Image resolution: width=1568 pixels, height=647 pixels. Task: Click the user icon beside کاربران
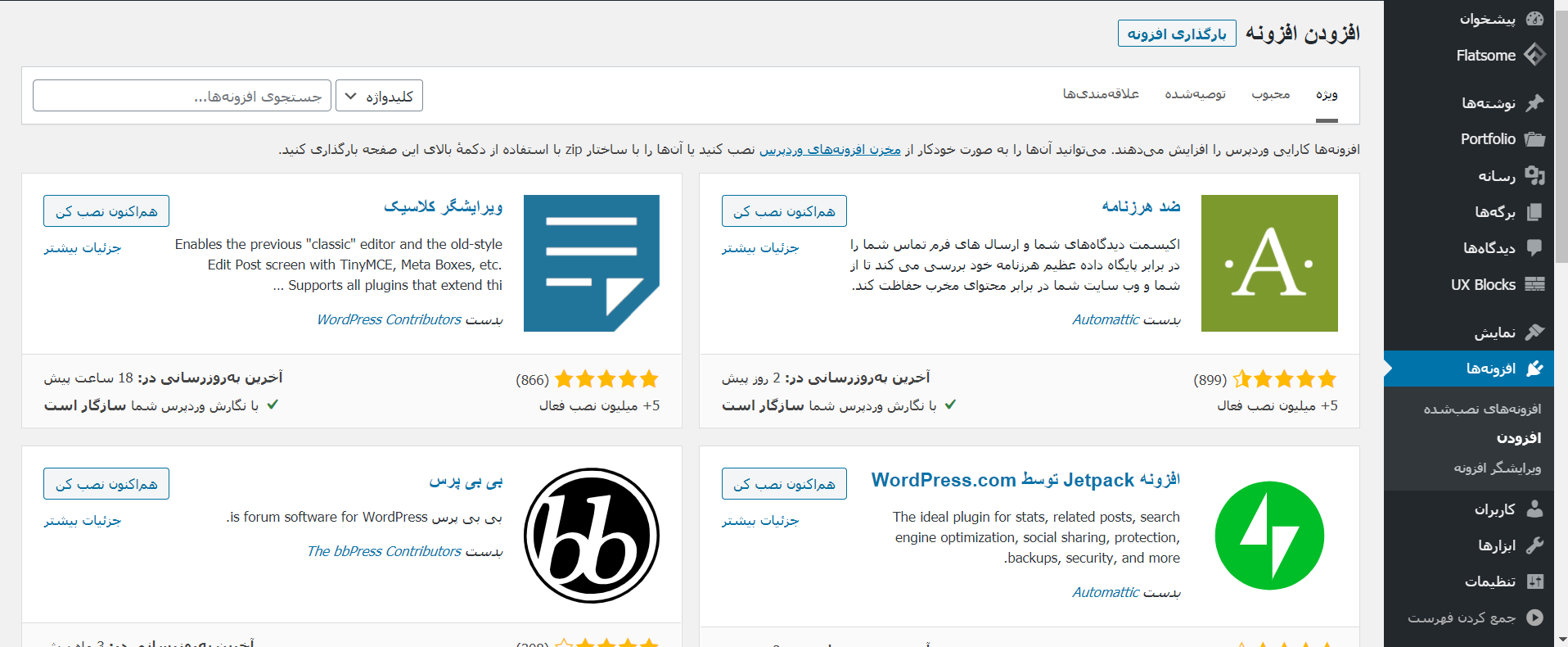click(1534, 509)
